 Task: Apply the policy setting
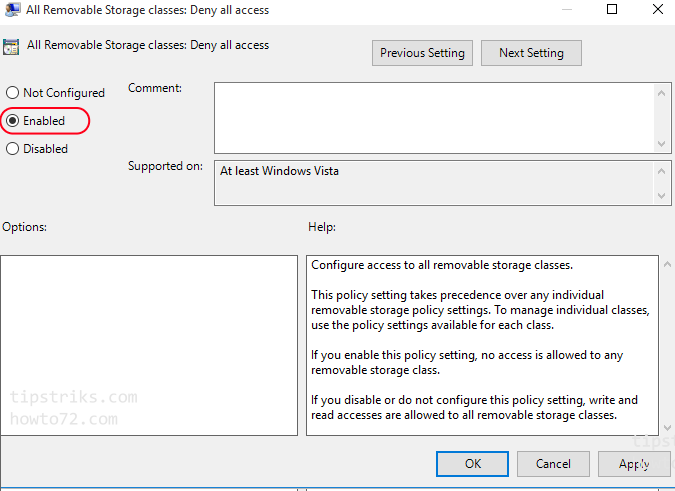point(634,464)
